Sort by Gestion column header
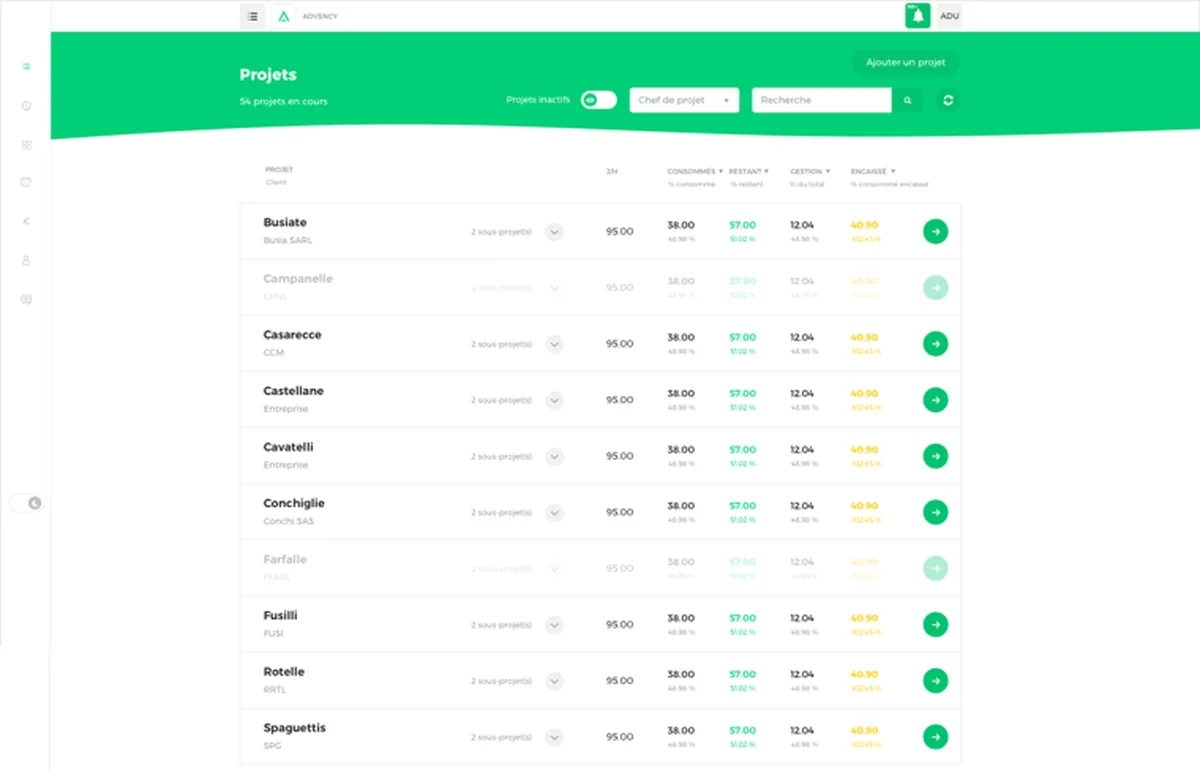The height and width of the screenshot is (774, 1200). 810,171
